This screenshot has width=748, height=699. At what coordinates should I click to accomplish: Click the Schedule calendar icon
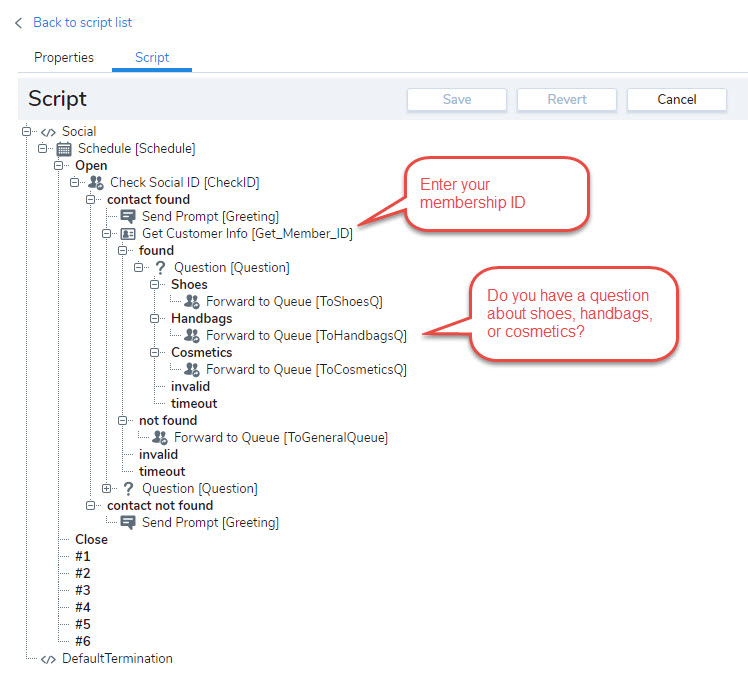click(64, 149)
